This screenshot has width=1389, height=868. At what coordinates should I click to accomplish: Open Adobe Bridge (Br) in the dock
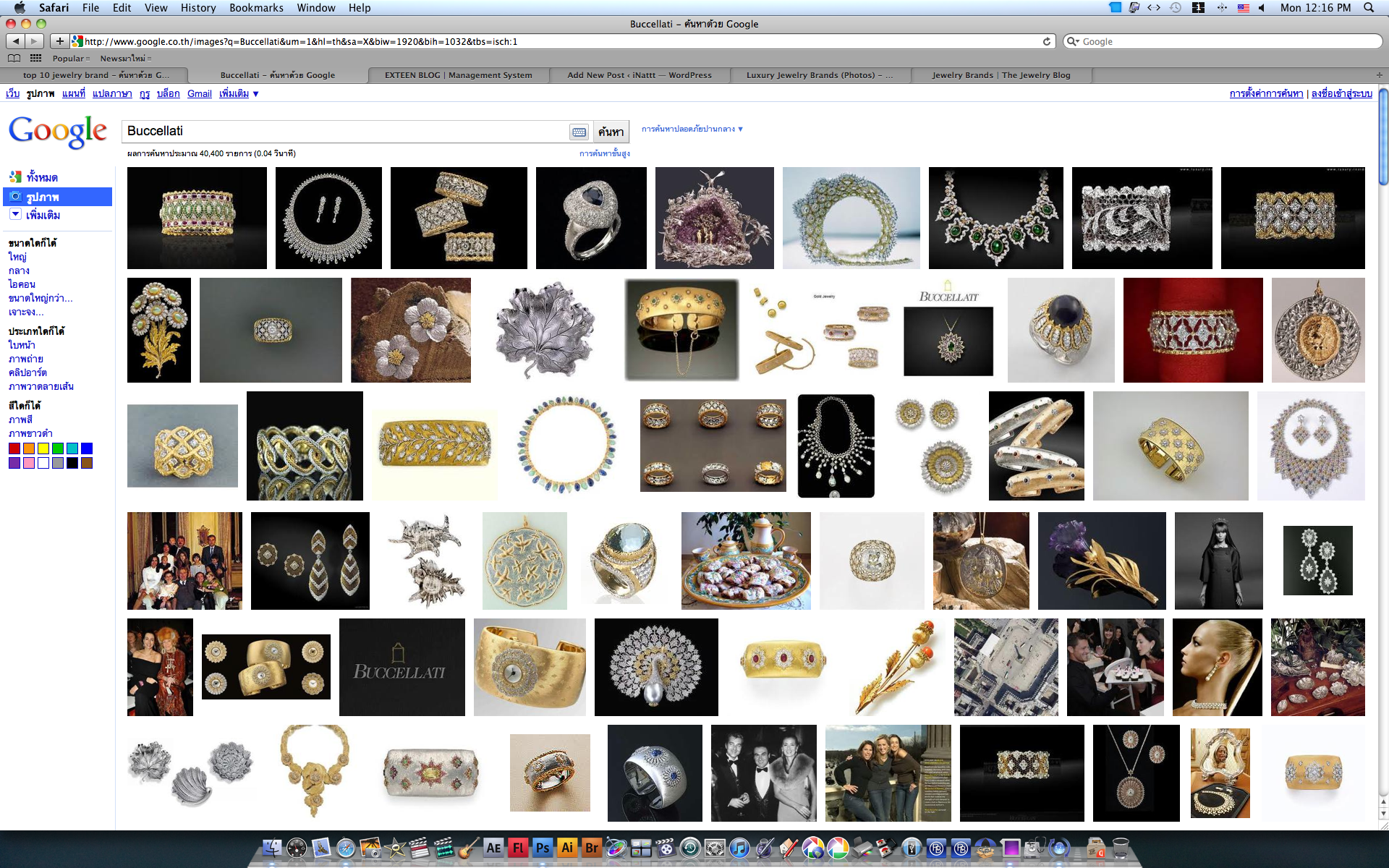pos(592,848)
